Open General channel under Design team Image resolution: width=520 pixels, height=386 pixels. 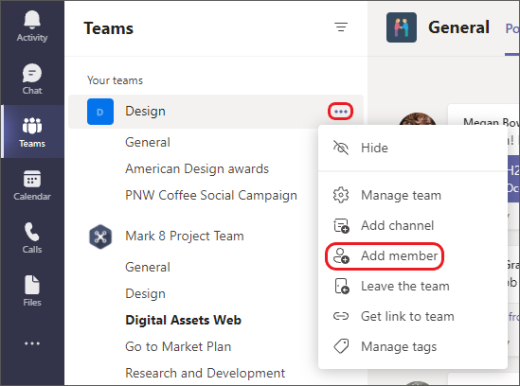point(148,142)
